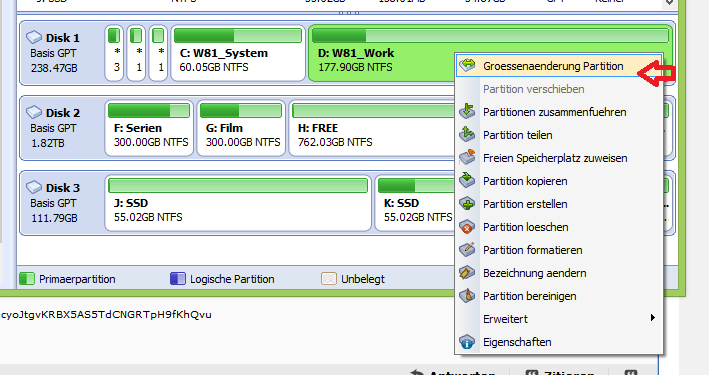Screen dimensions: 709x375
Task: Select the K: SSD partition block
Action: pyautogui.click(x=415, y=204)
